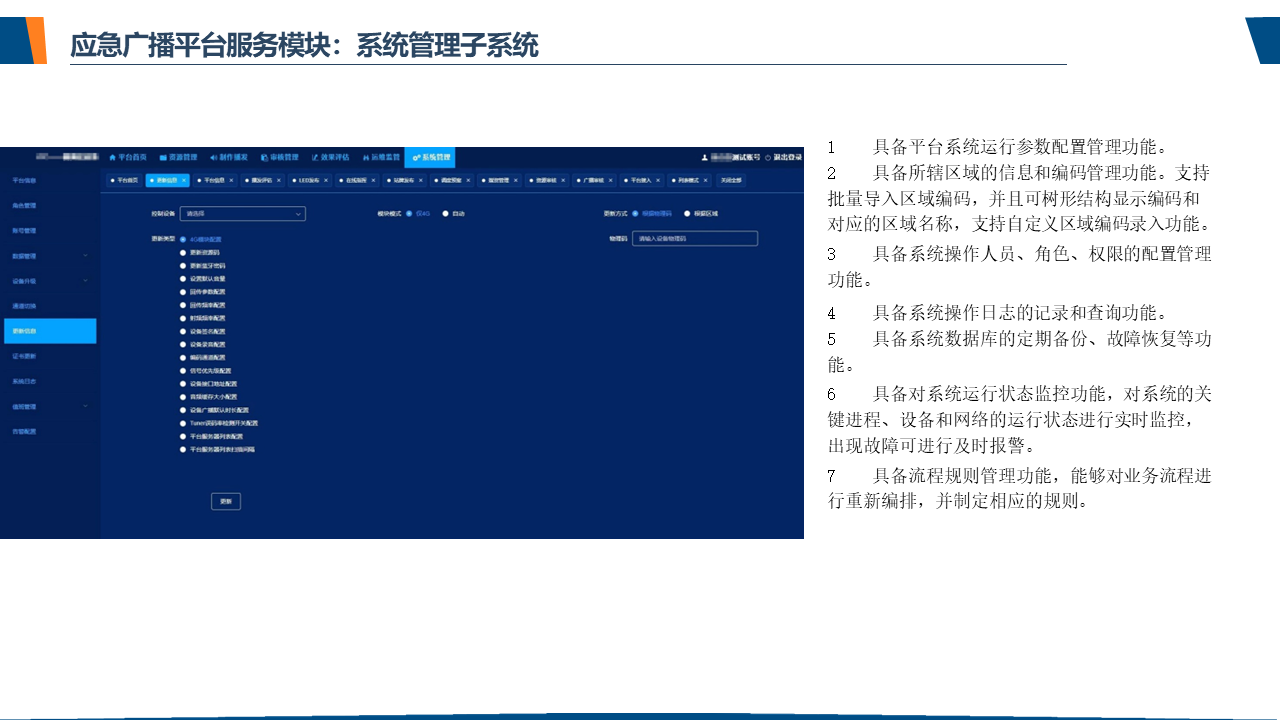Click the user avatar icon beside 测试账号
The image size is (1280, 720).
[705, 157]
